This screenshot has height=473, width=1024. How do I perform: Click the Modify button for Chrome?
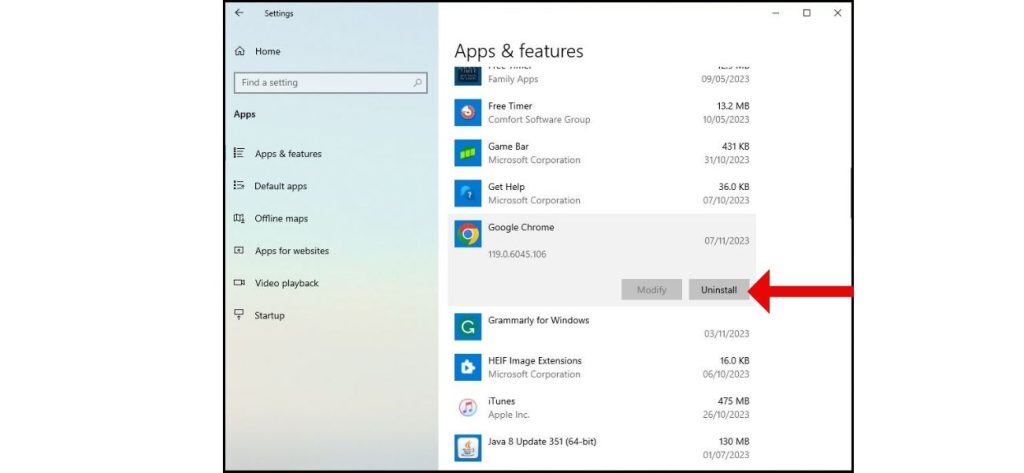651,290
